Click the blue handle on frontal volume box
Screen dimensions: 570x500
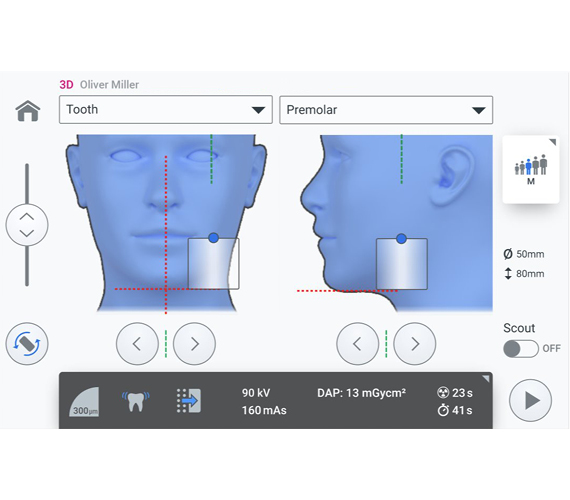pos(214,238)
